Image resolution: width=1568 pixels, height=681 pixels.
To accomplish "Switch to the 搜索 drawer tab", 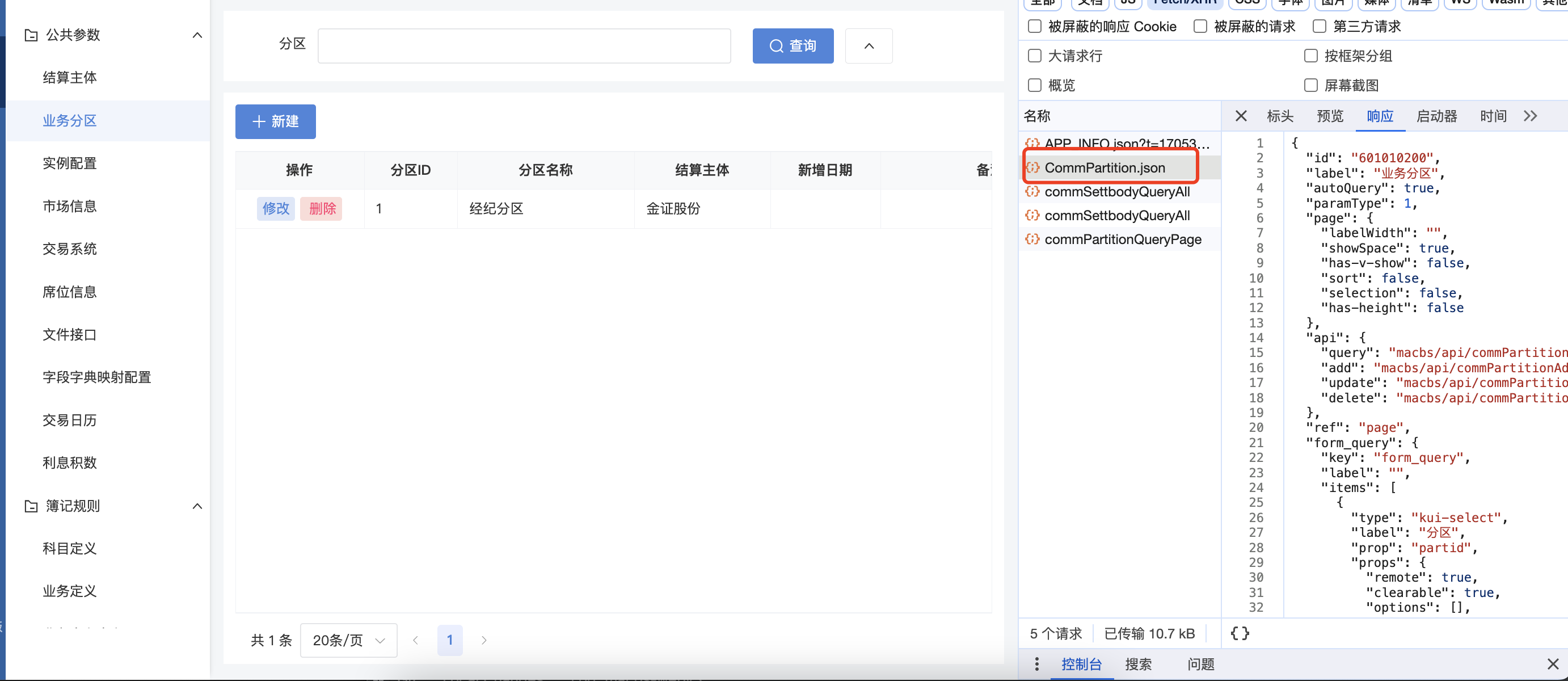I will (x=1138, y=665).
